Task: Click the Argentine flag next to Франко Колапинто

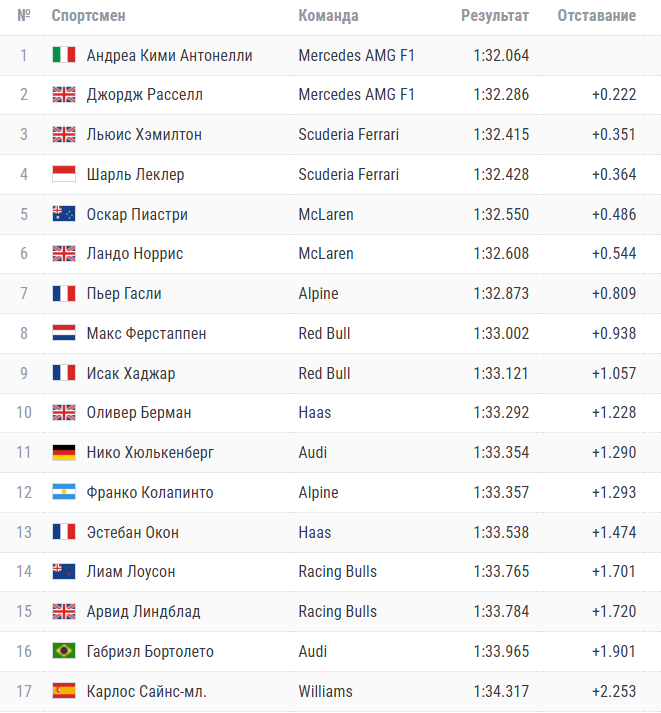Action: click(x=64, y=492)
